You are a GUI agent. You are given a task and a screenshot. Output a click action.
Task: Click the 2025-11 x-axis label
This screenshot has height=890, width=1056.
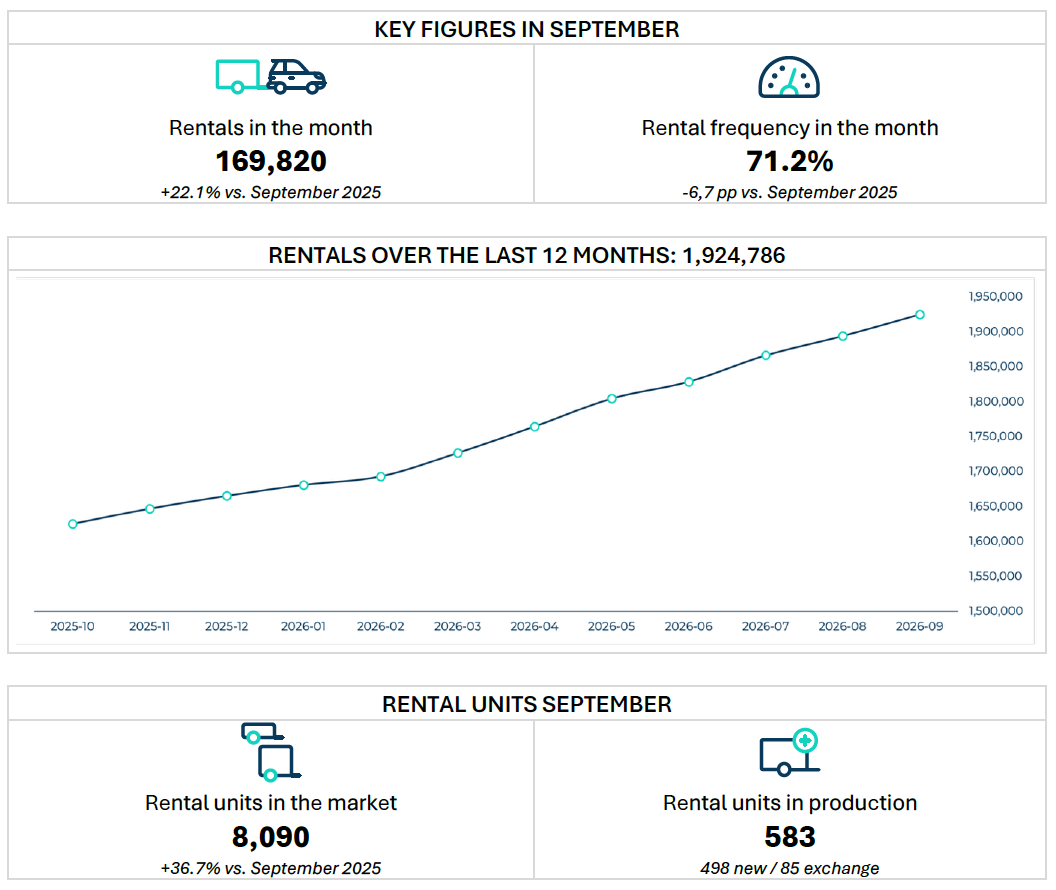tap(150, 627)
